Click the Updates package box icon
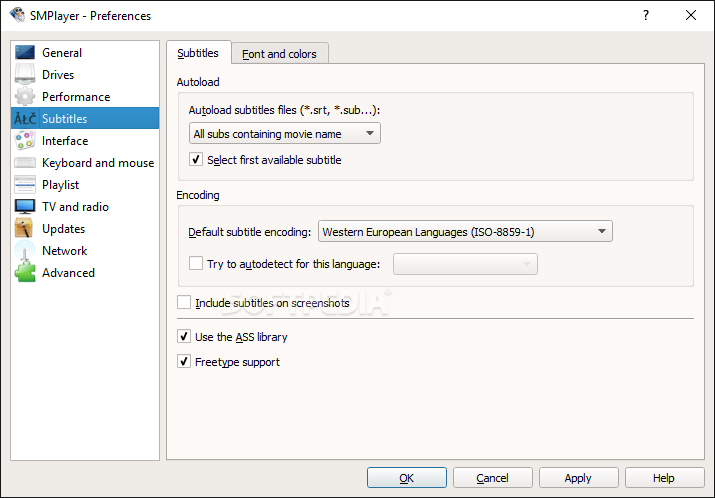 (x=24, y=228)
